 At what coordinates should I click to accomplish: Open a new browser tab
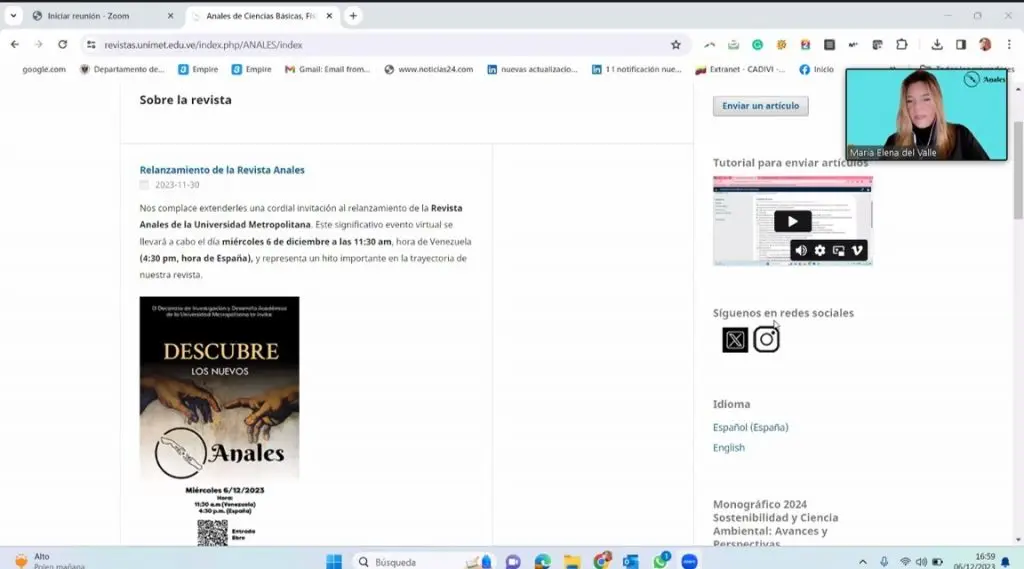353,16
